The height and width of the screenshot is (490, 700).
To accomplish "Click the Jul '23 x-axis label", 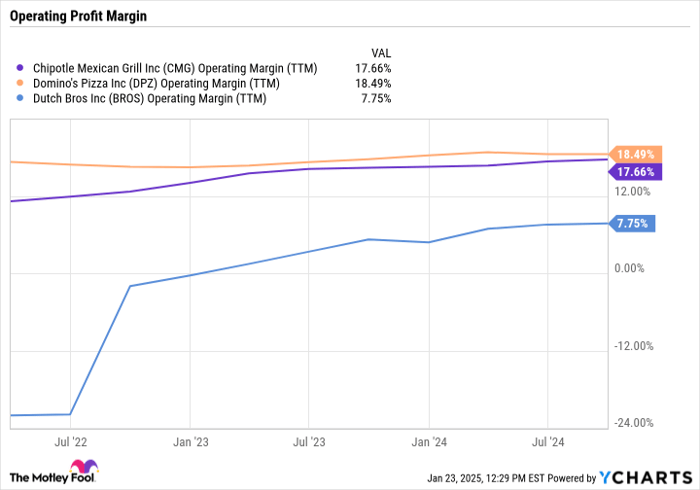I will tap(309, 442).
